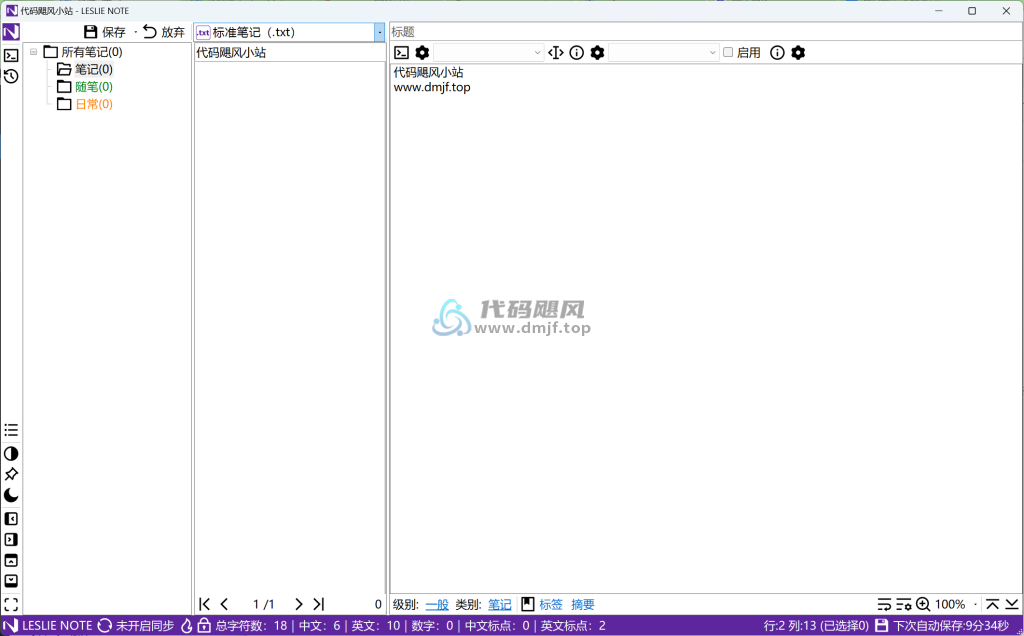Toggle the pin window icon in sidebar
1024x636 pixels.
[11, 475]
